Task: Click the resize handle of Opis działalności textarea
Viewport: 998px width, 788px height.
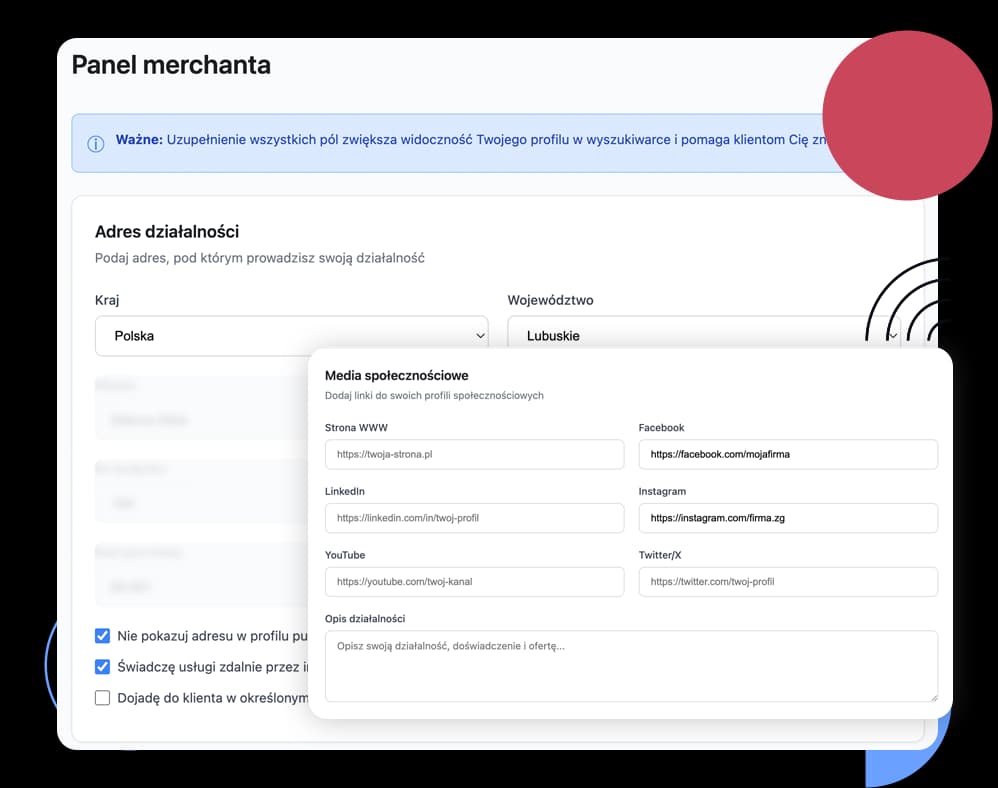Action: 934,698
